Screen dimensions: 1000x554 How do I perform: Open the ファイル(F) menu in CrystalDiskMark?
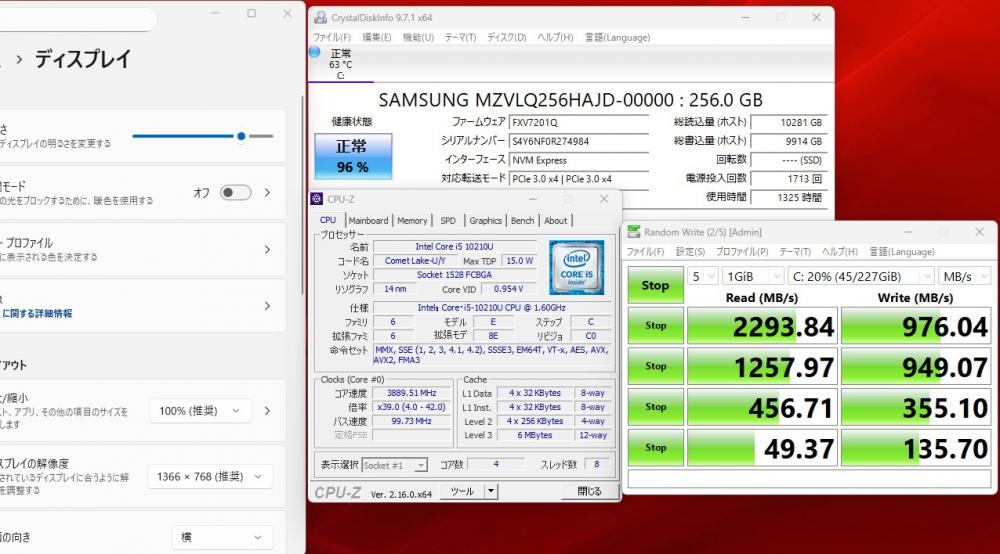[645, 252]
